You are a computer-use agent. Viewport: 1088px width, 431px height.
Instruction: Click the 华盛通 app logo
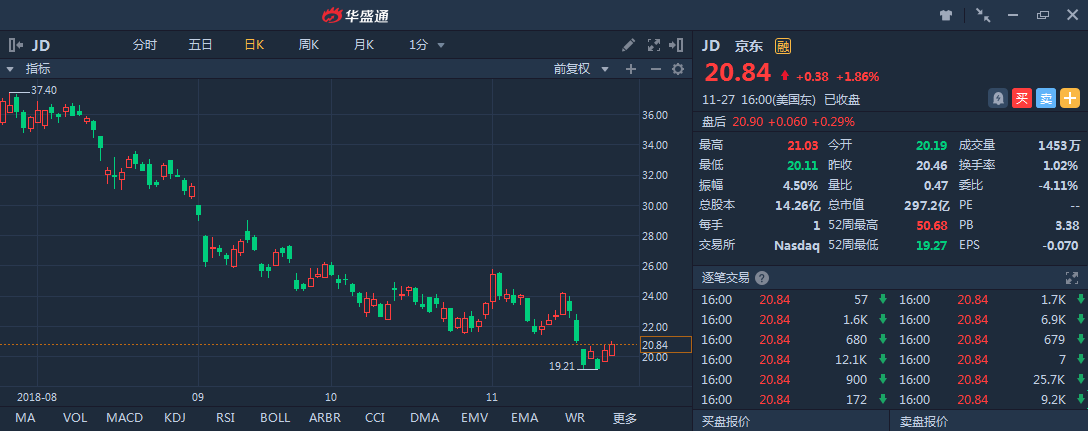[355, 15]
